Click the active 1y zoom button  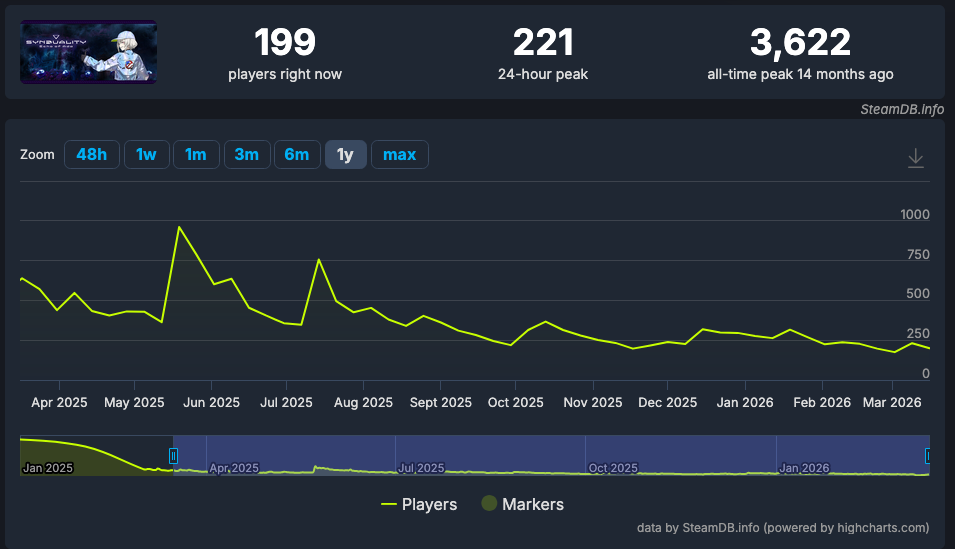pyautogui.click(x=345, y=154)
